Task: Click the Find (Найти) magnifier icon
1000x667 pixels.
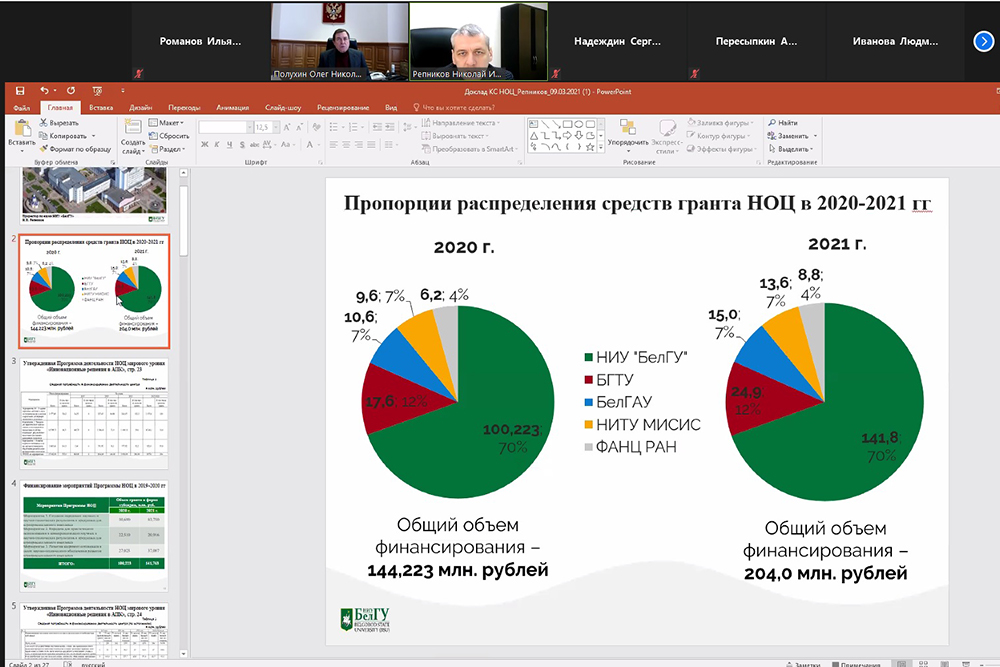Action: (772, 122)
